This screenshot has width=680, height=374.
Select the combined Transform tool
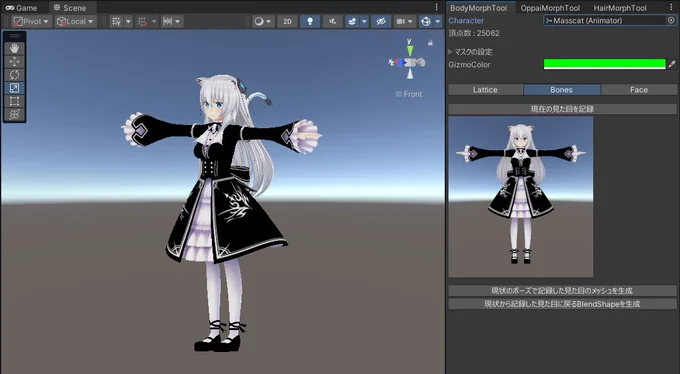[14, 114]
